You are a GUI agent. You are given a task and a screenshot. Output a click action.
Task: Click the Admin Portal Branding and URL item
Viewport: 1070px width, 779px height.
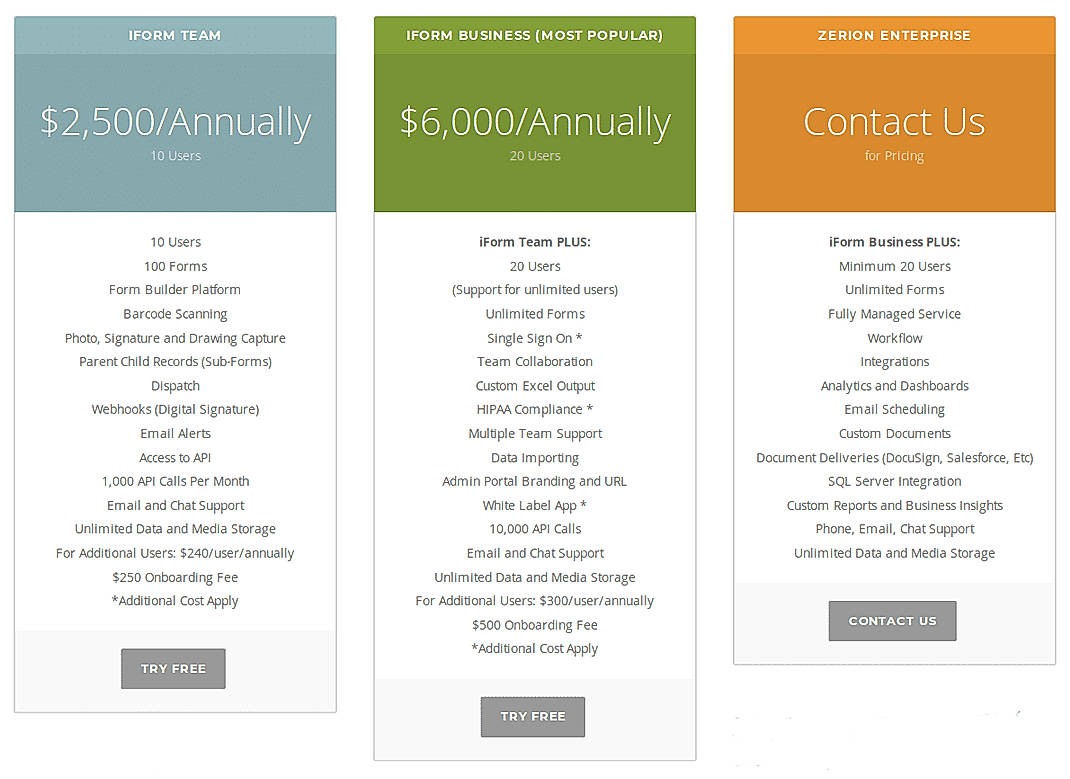(x=534, y=481)
